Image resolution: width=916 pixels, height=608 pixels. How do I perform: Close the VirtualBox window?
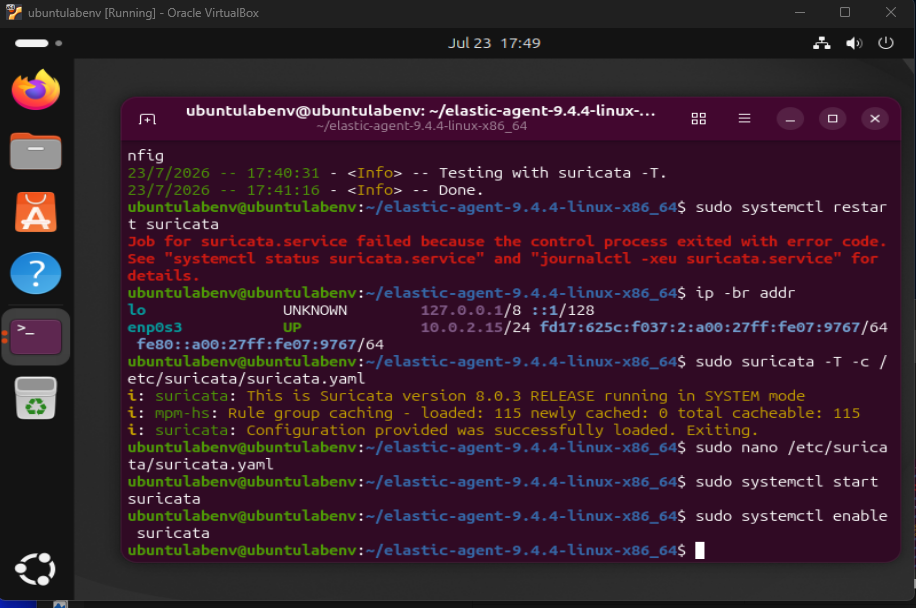click(890, 12)
